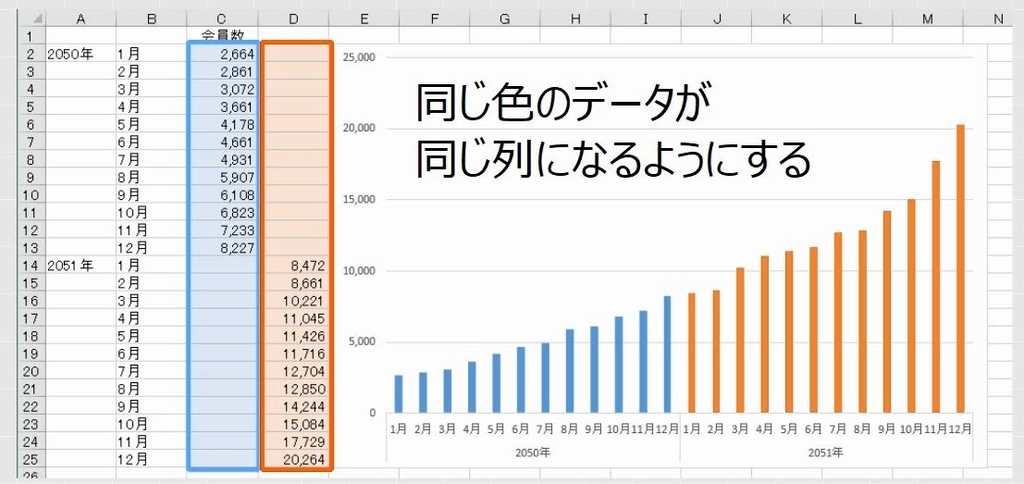Select the cell with value 5,907
This screenshot has width=1024, height=484.
[x=222, y=177]
